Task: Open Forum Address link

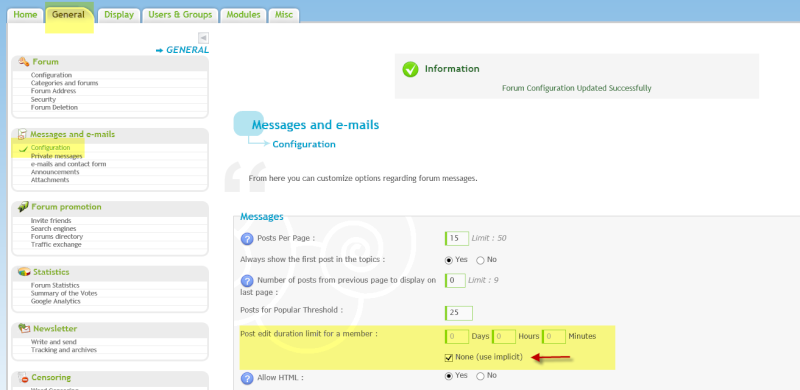Action: (53, 91)
